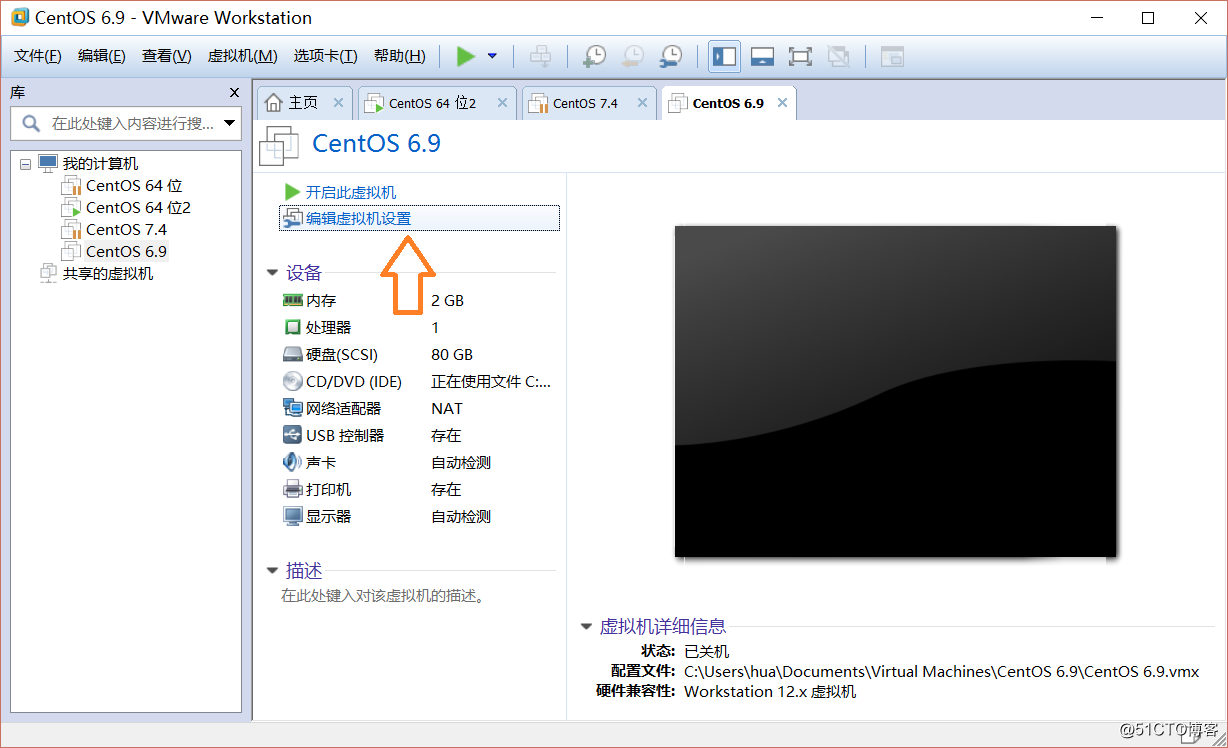Click the 声卡 sound card icon
1228x748 pixels.
(x=292, y=462)
